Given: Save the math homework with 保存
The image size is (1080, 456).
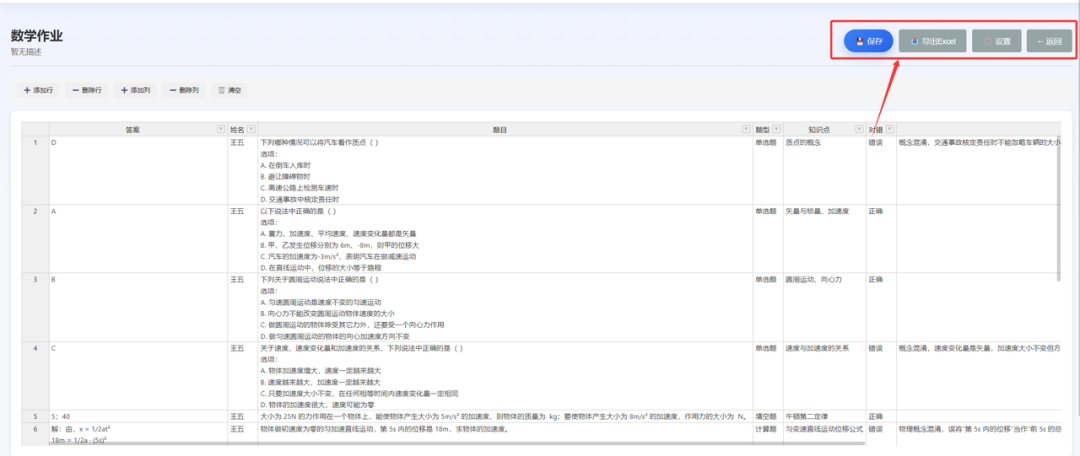Looking at the screenshot, I should click(x=869, y=41).
